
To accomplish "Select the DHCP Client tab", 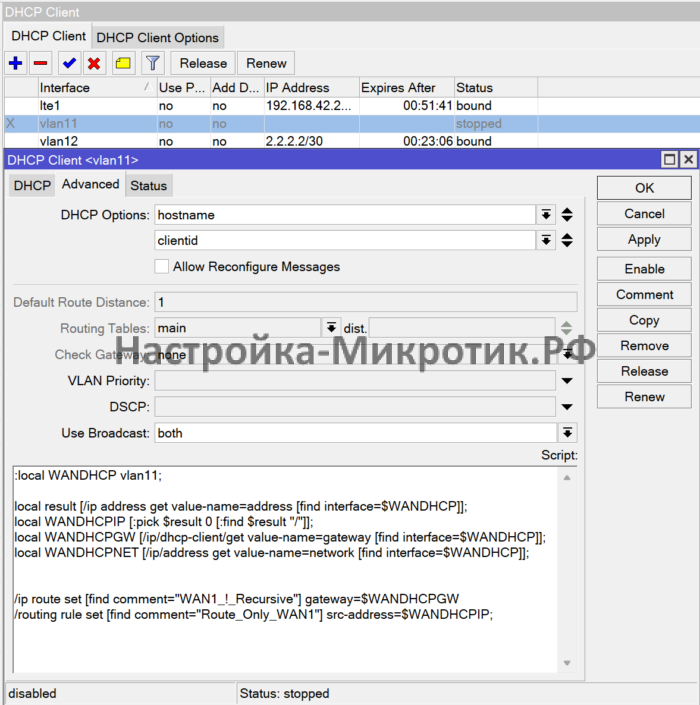I will 49,36.
